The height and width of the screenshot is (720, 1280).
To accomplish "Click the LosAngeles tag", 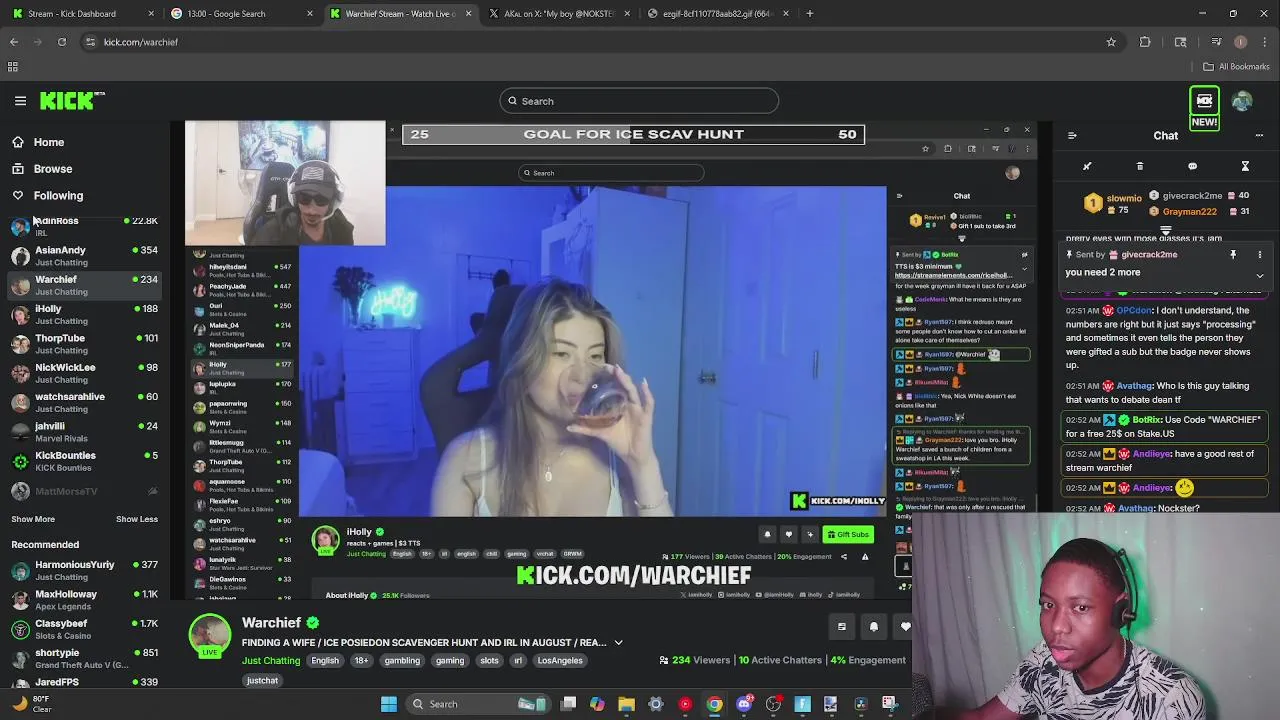I will click(560, 661).
